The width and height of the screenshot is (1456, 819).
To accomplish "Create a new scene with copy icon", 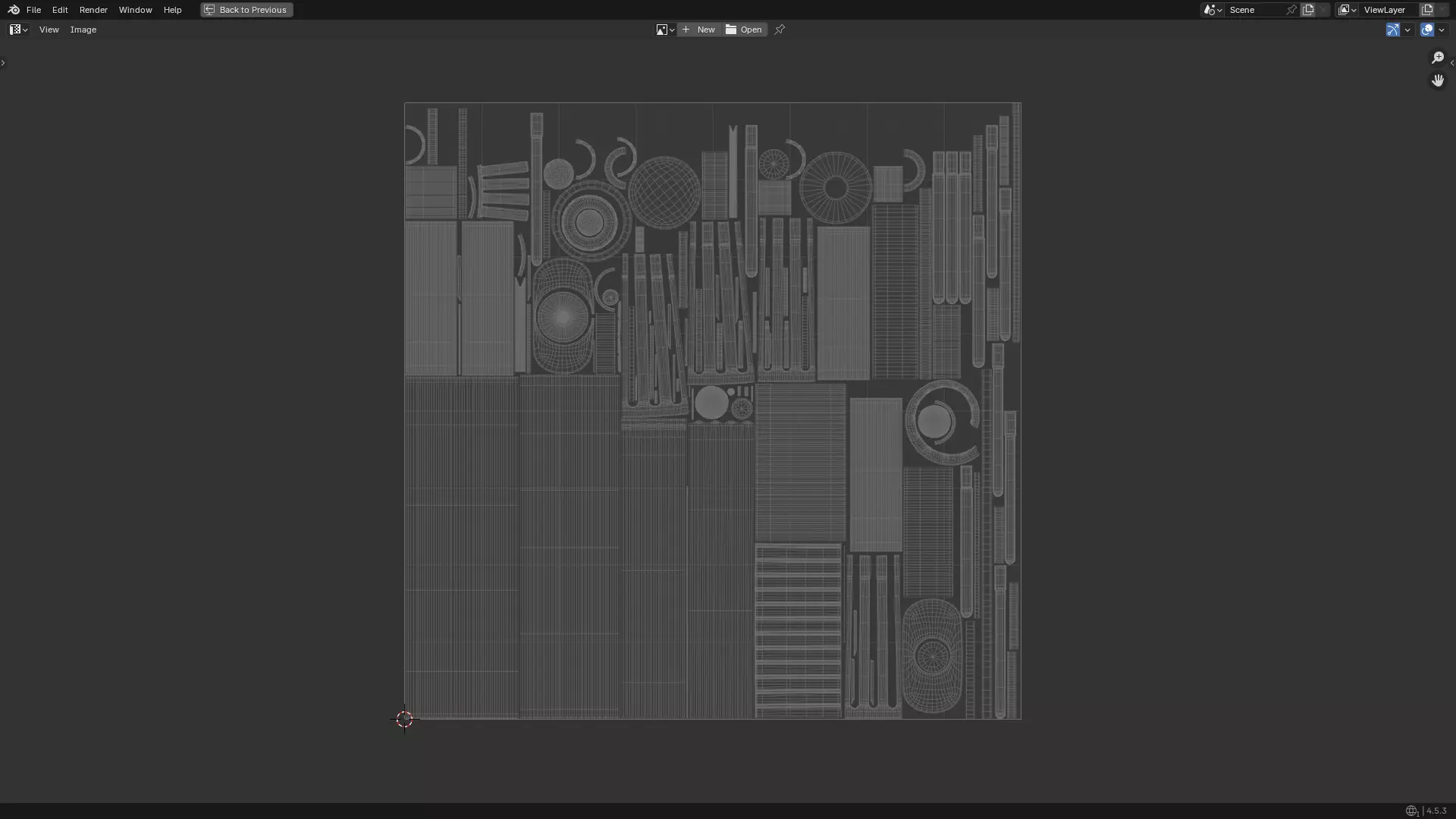I will point(1308,10).
